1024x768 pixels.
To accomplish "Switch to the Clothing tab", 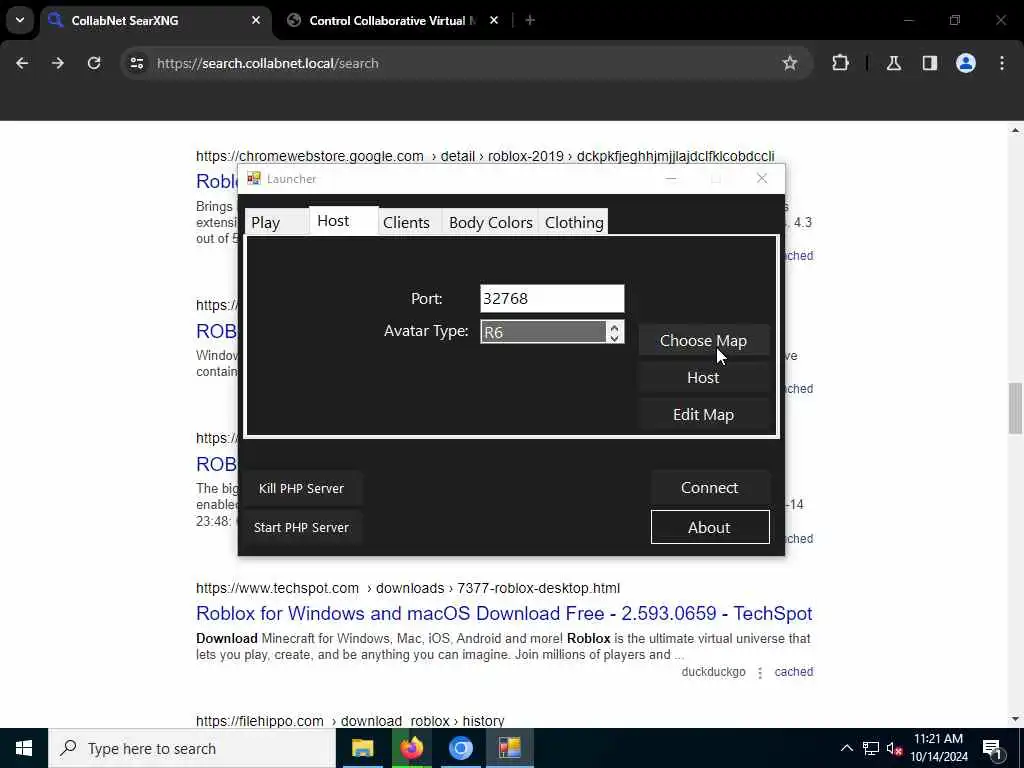I will 573,223.
